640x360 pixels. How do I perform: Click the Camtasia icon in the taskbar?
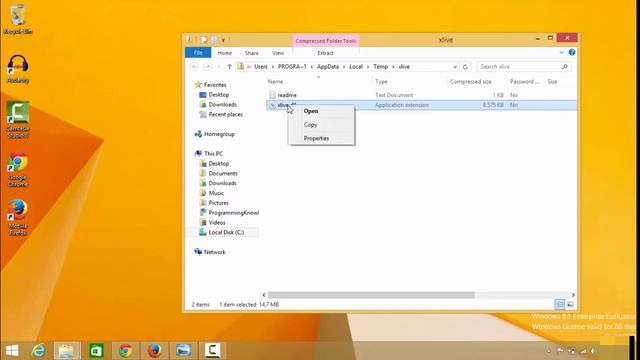pos(213,350)
